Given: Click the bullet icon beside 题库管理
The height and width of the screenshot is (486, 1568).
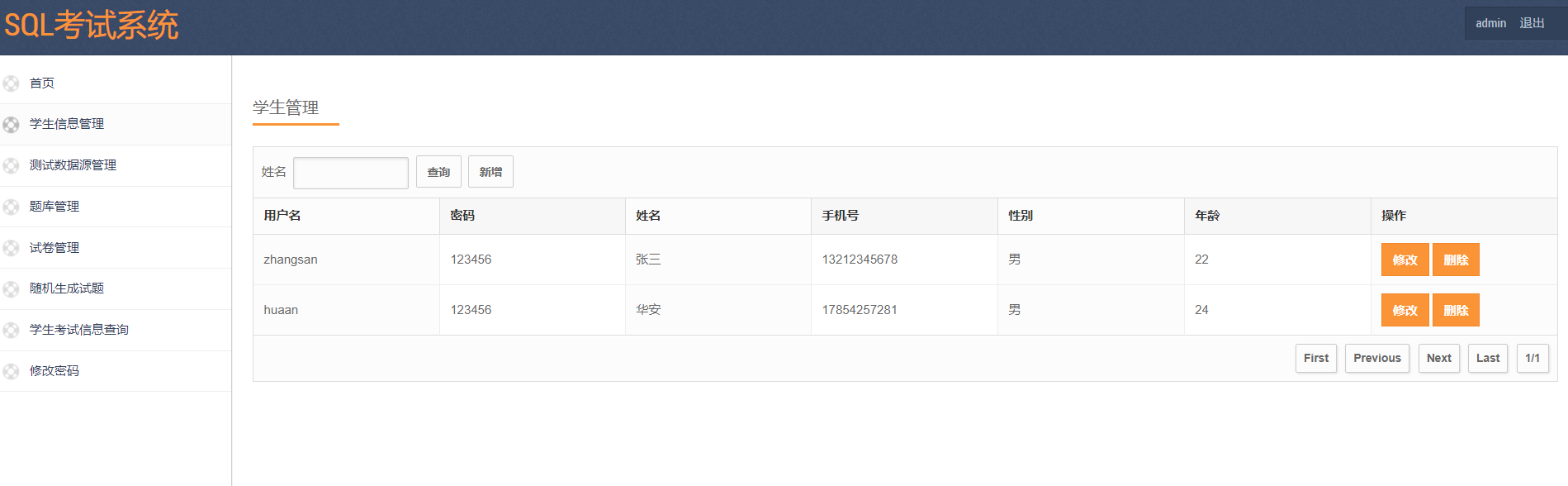Looking at the screenshot, I should coord(11,207).
